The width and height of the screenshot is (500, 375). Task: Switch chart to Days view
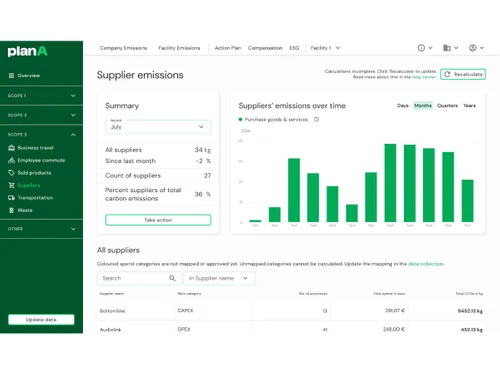(403, 106)
